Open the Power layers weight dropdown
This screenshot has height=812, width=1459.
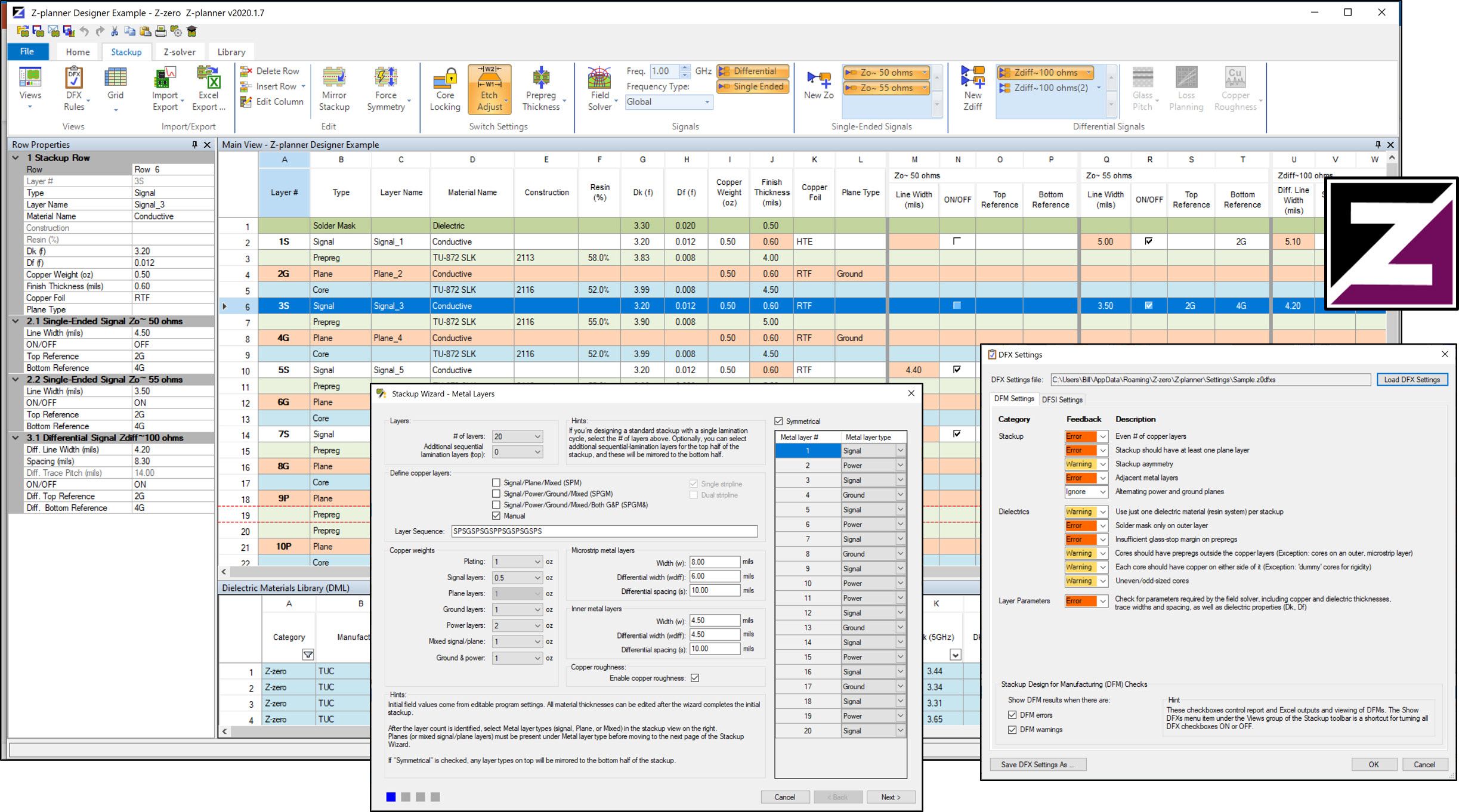517,625
